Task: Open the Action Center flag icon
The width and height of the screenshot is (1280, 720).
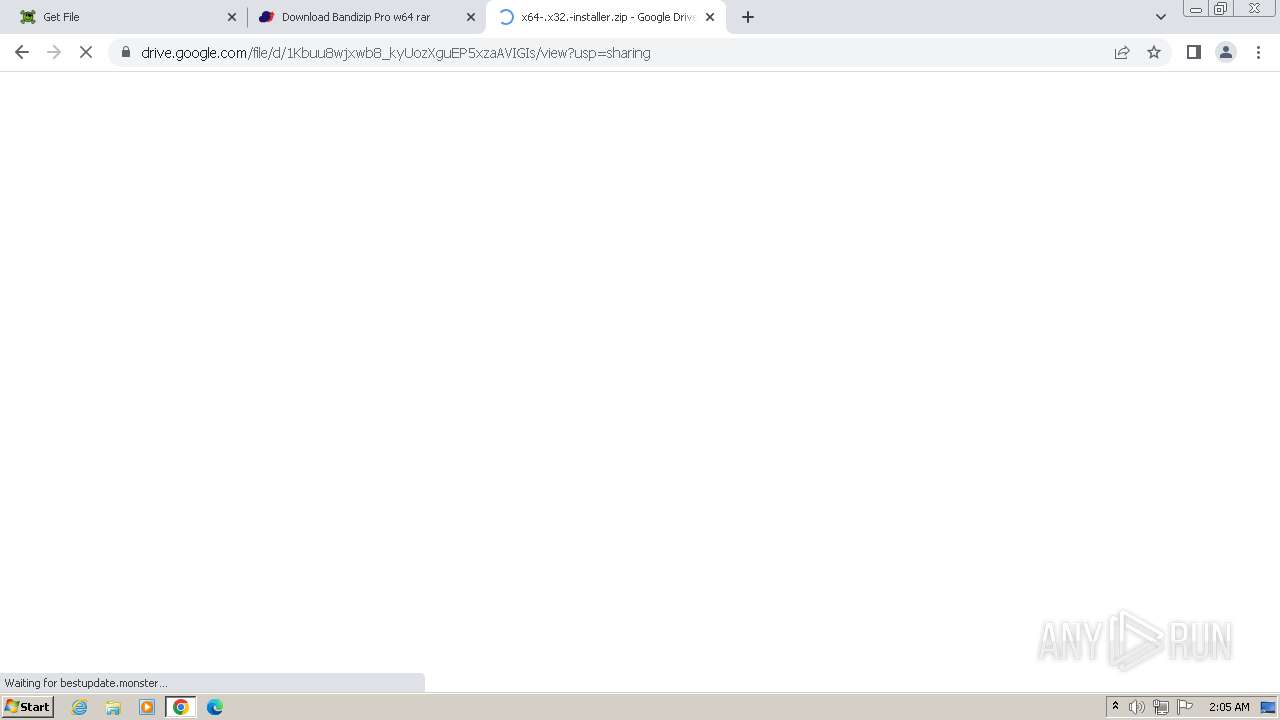Action: 1185,707
